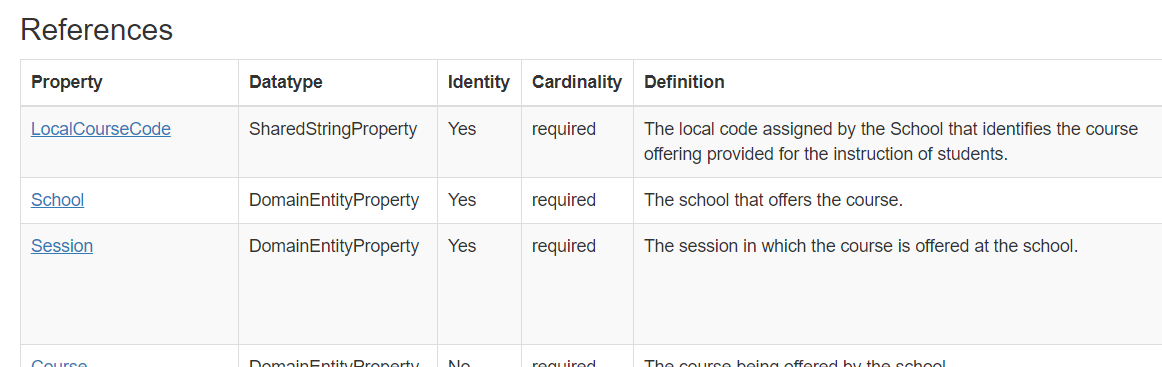Click the Identity Yes in Session row
1162x367 pixels.
pyautogui.click(x=462, y=245)
